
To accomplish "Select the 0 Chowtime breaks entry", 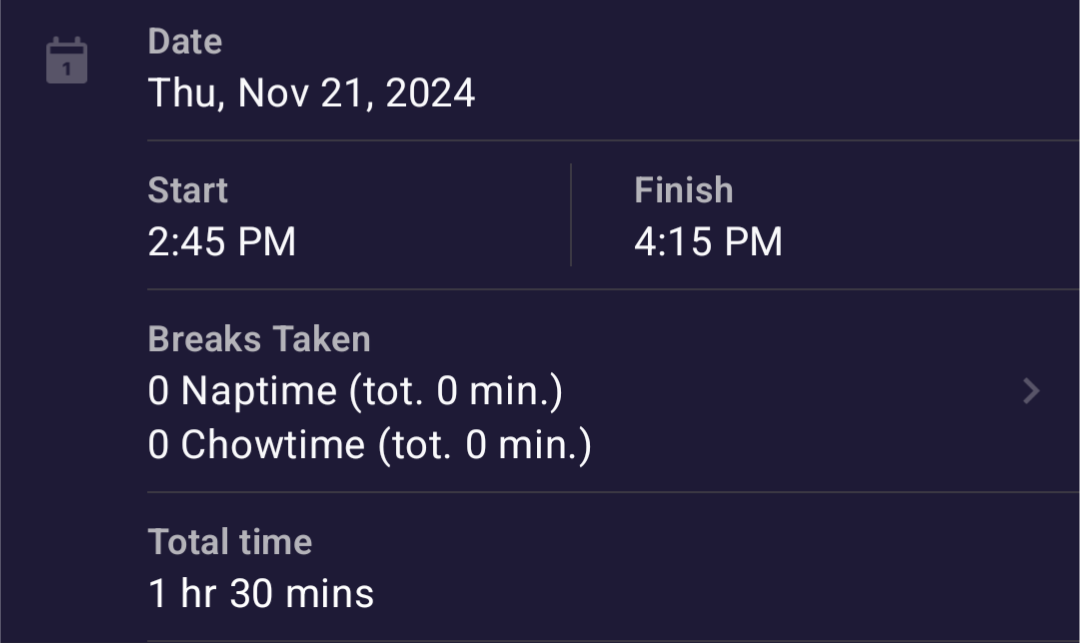I will click(256, 444).
